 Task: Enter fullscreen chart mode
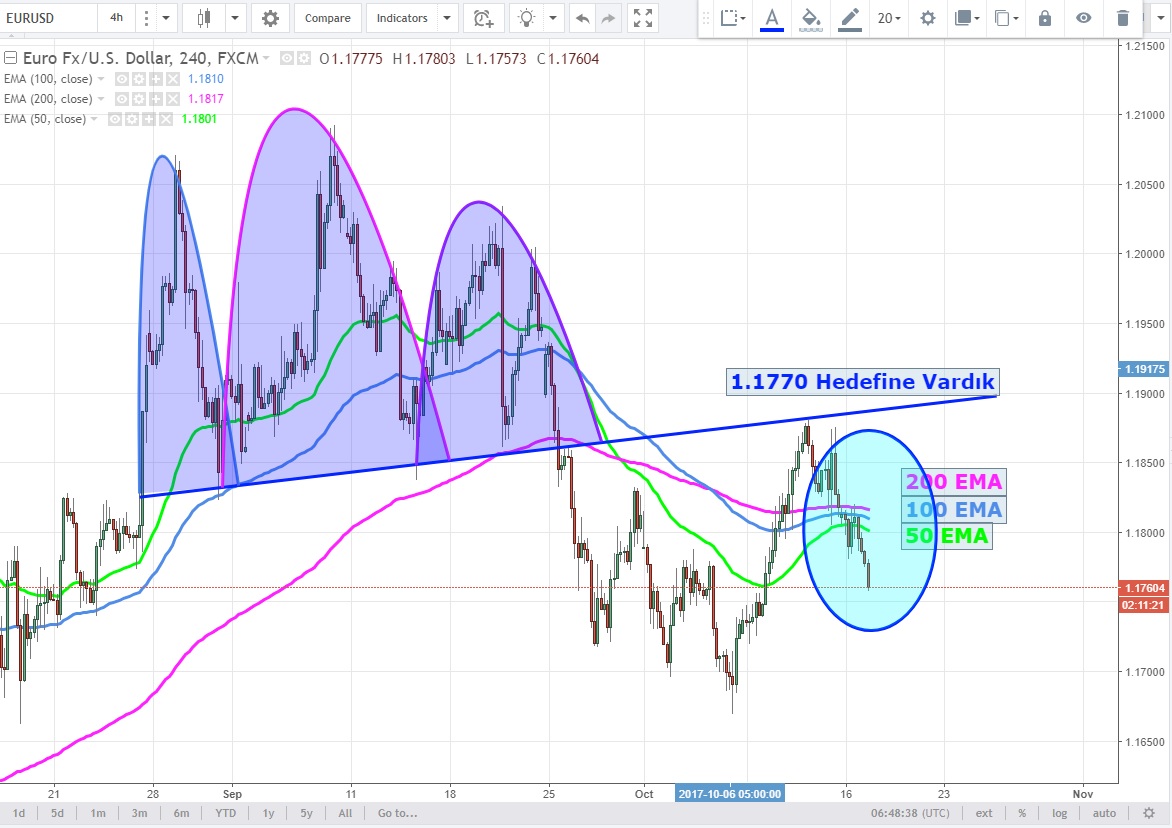tap(644, 18)
